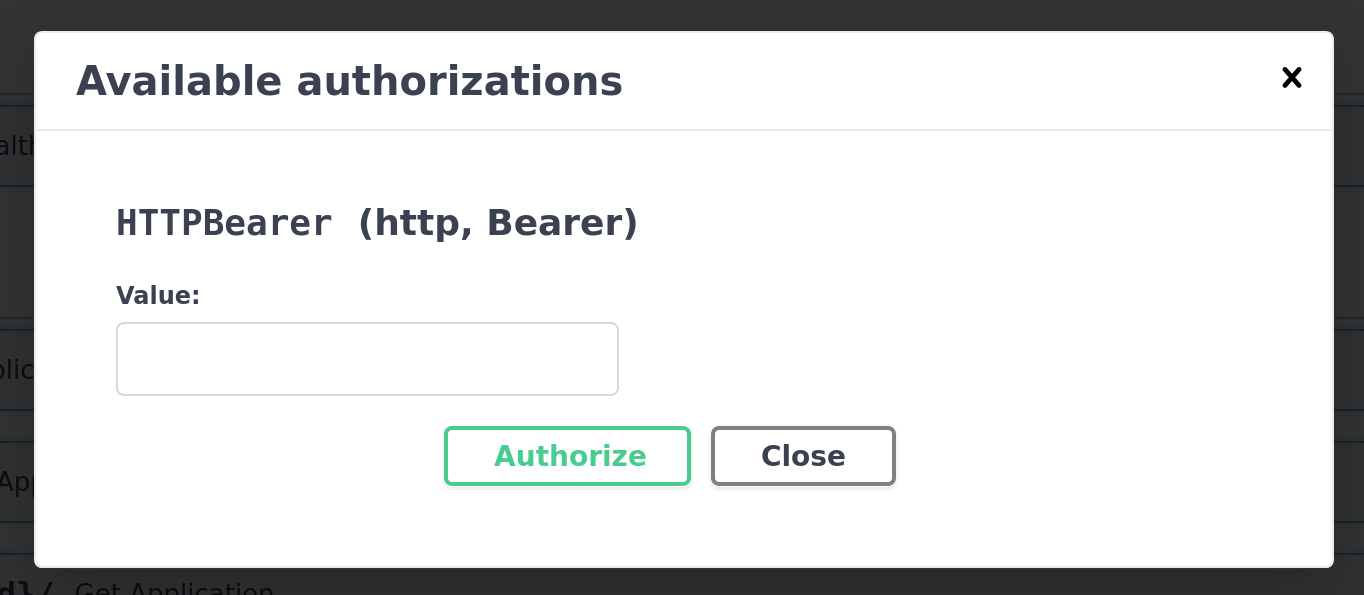Focus the Value input field

tap(367, 359)
